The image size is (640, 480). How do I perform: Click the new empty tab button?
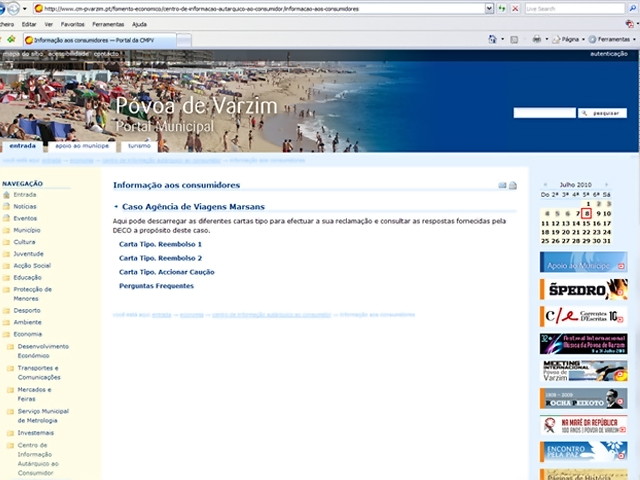[x=184, y=40]
